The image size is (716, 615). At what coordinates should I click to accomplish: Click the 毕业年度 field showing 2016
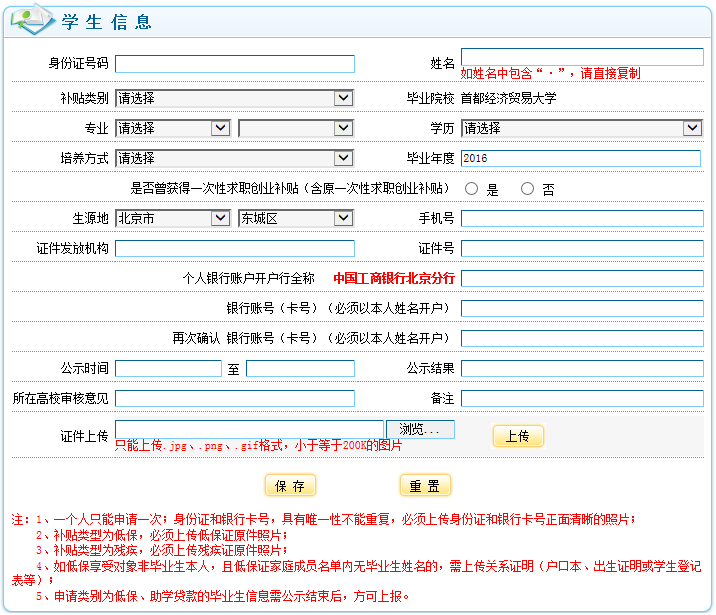pos(581,158)
